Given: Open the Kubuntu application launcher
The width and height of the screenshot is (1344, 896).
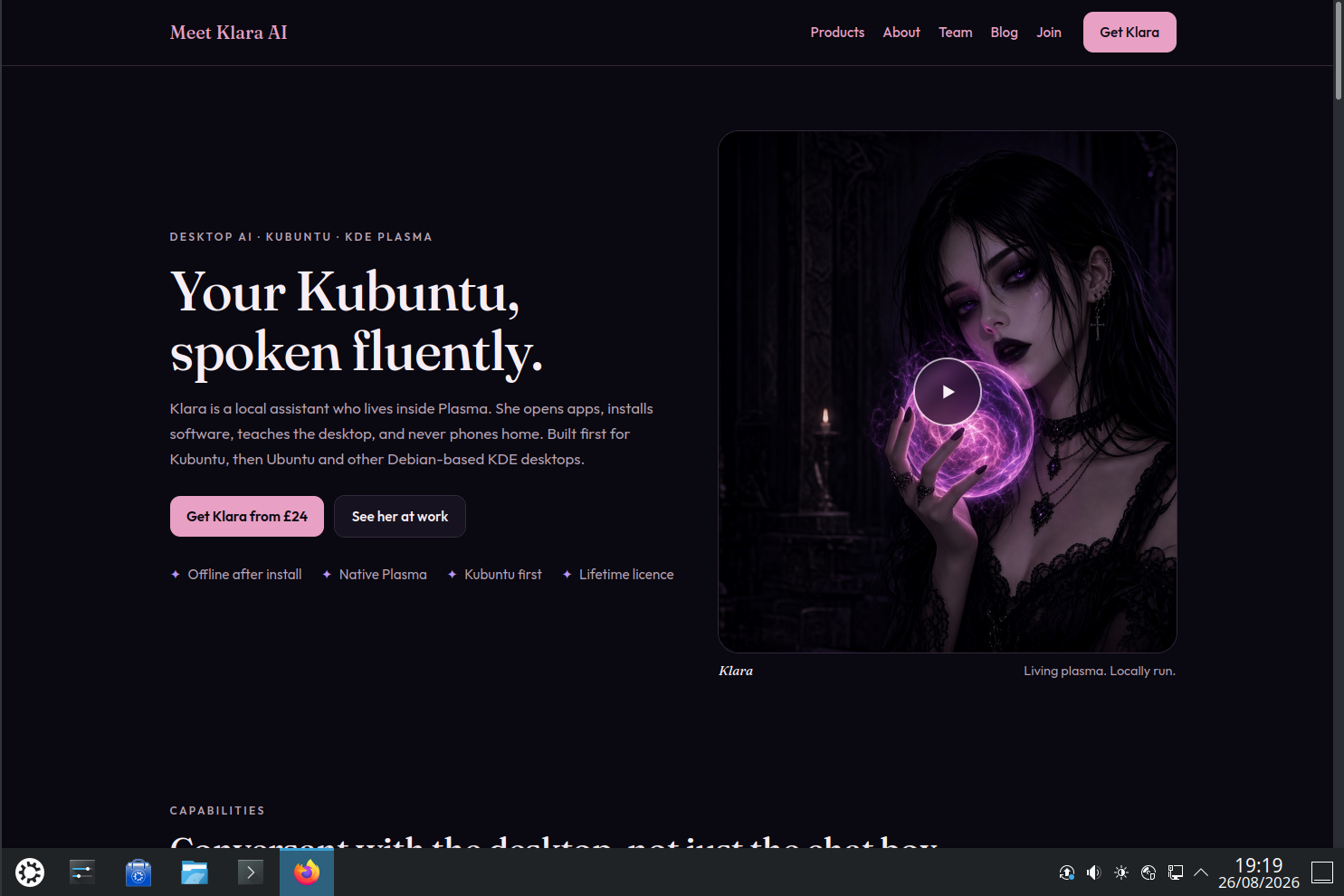Looking at the screenshot, I should coord(30,872).
